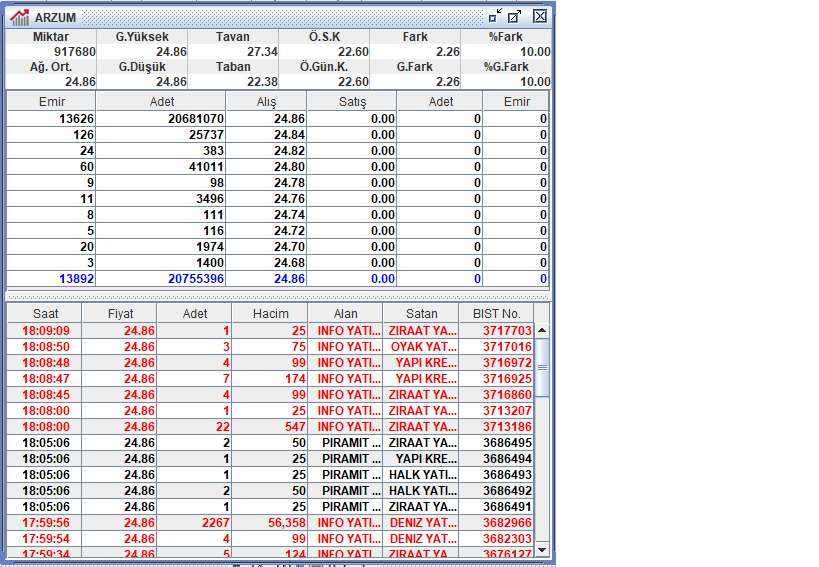Select the bid quantity 1974

210,247
